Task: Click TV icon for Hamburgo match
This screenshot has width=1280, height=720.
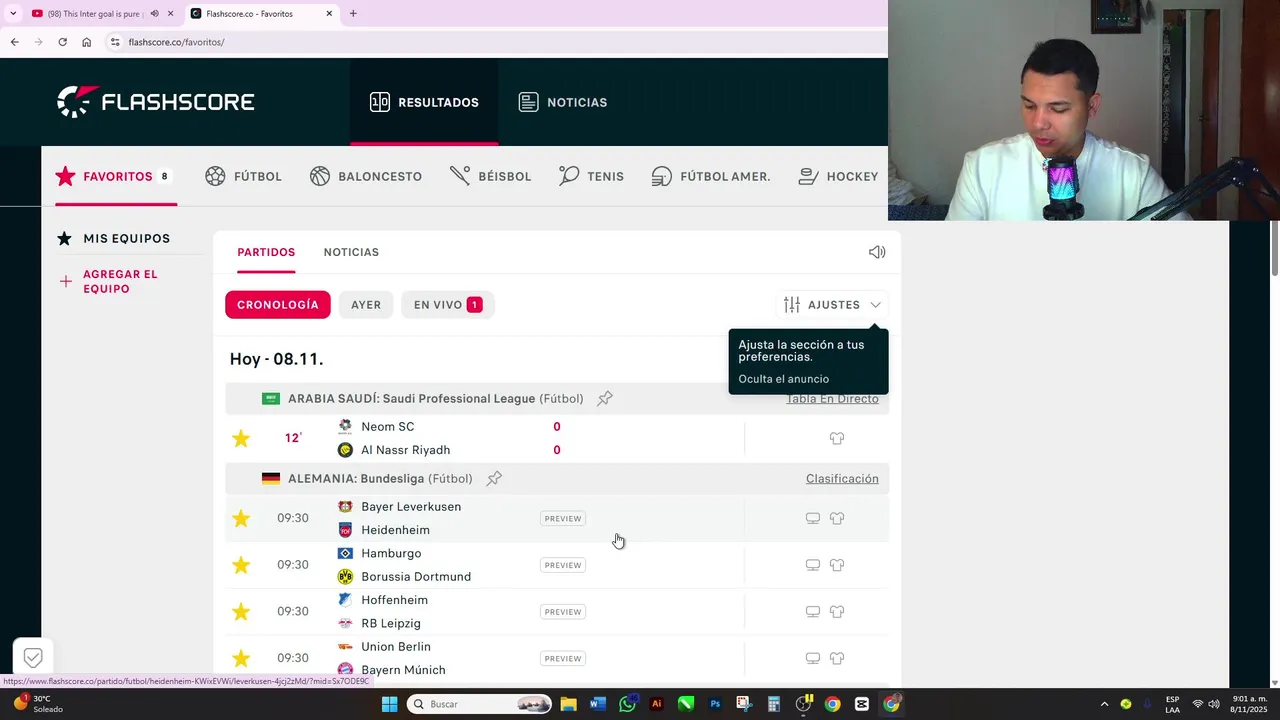Action: [x=813, y=565]
